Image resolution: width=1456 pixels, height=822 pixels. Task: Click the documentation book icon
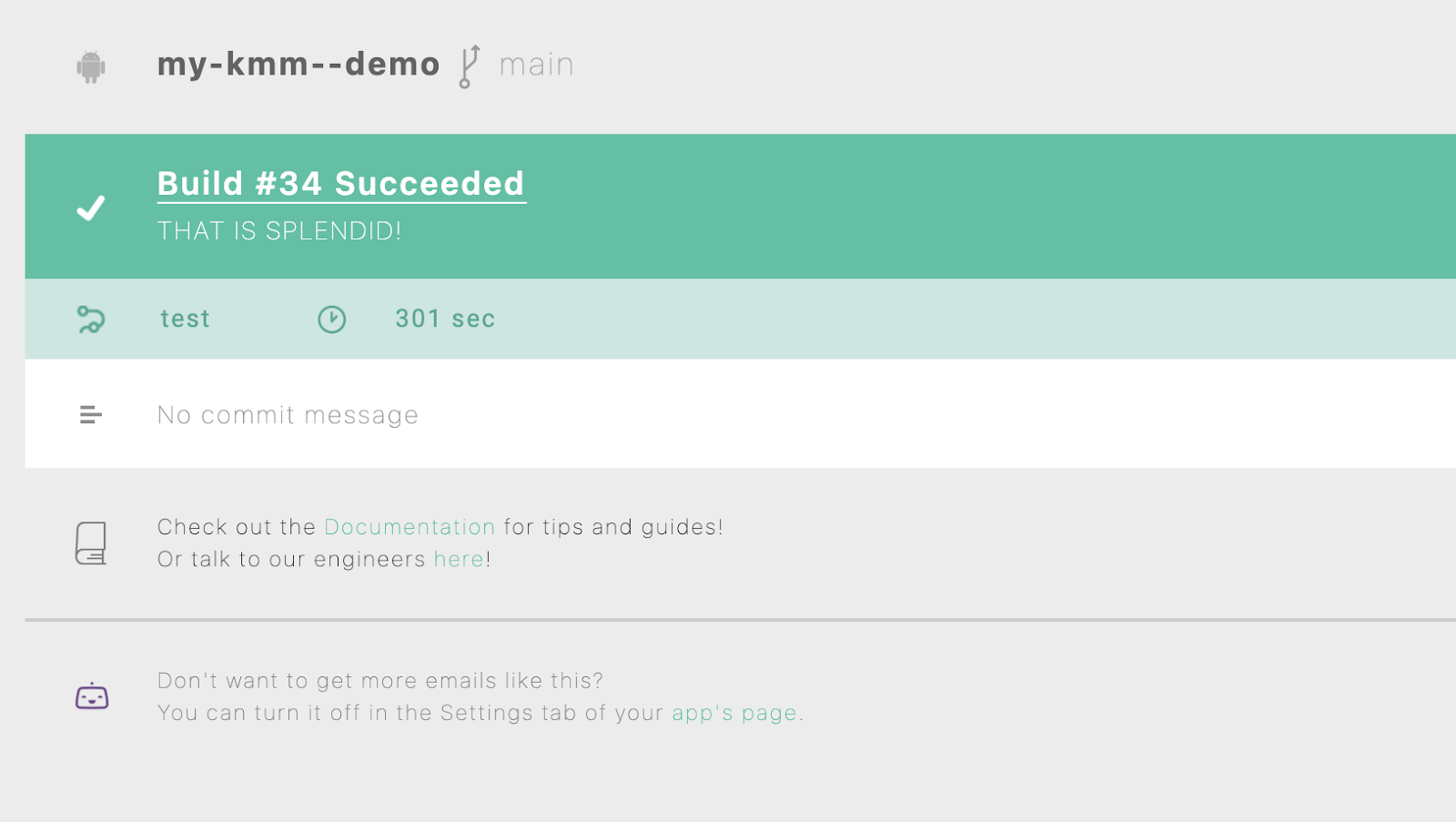tap(91, 543)
